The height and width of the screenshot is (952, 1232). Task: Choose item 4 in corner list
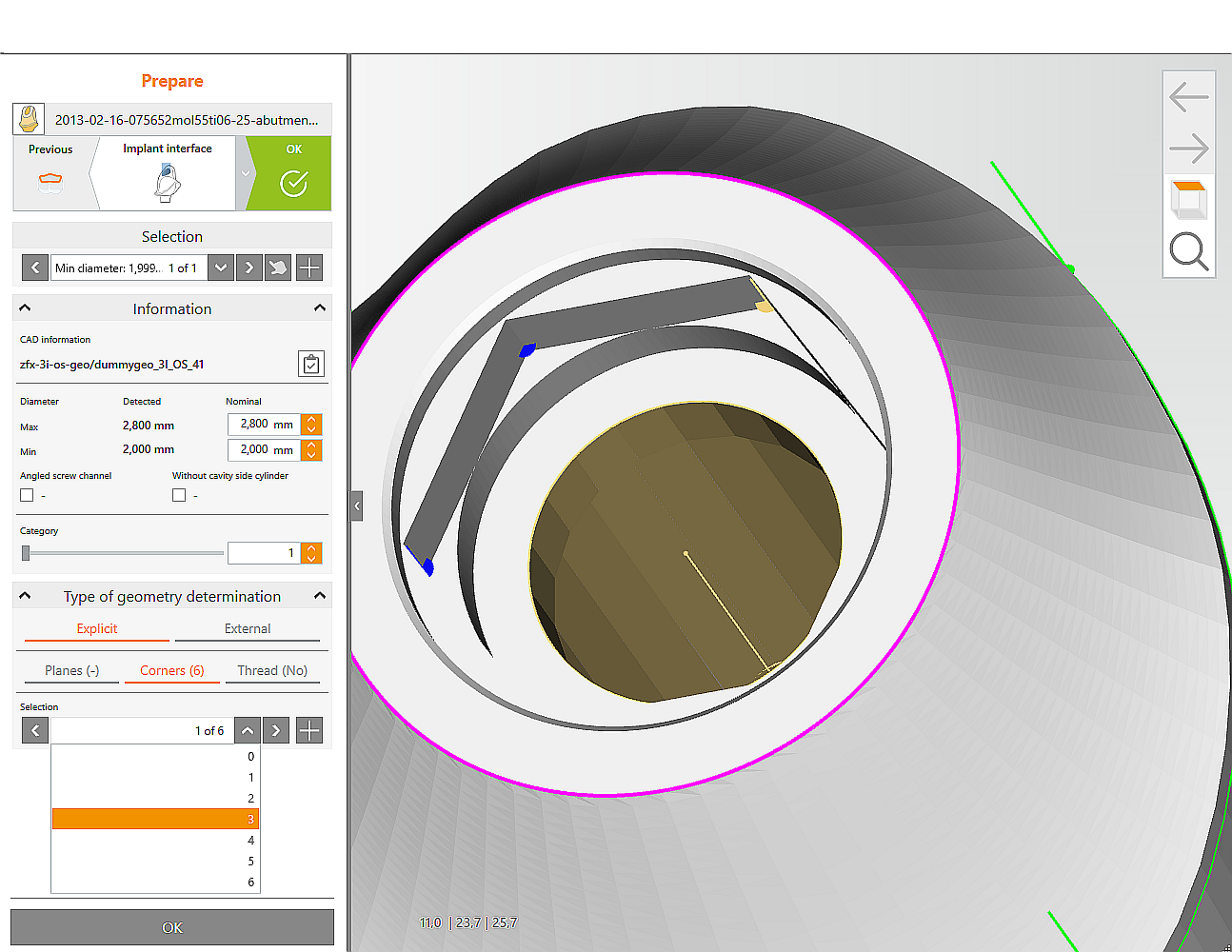coord(155,840)
